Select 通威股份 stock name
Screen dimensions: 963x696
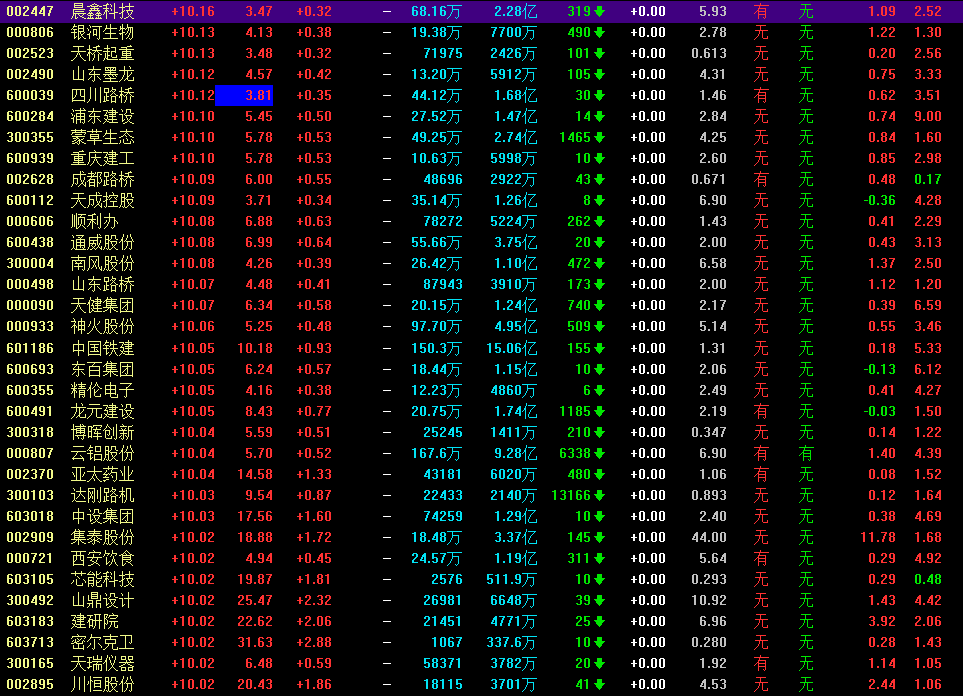click(x=102, y=242)
